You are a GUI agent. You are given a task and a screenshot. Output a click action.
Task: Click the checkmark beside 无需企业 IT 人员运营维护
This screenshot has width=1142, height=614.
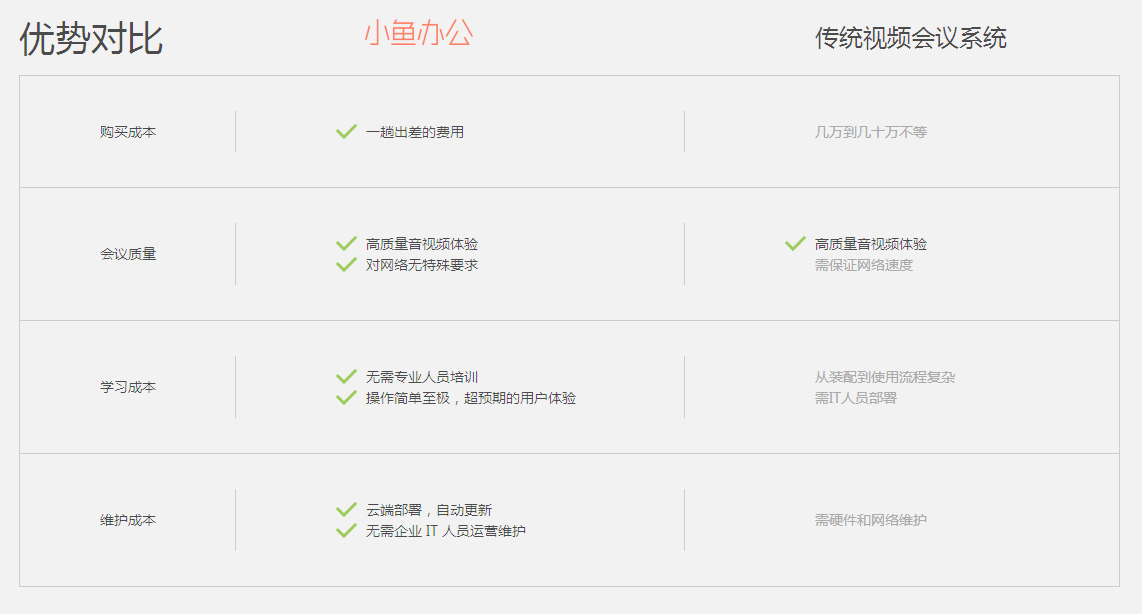point(346,531)
